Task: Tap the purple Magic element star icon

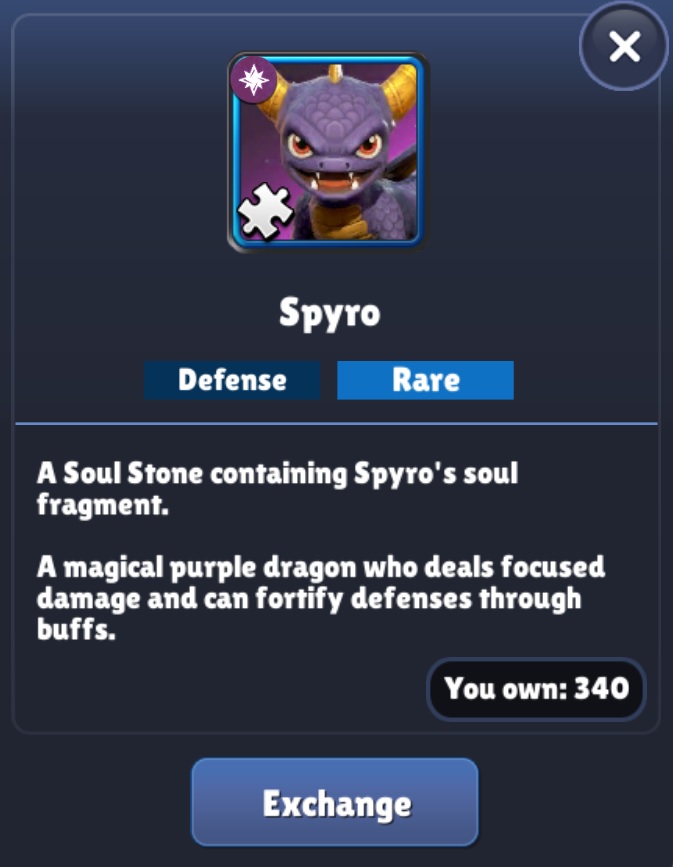Action: click(254, 80)
